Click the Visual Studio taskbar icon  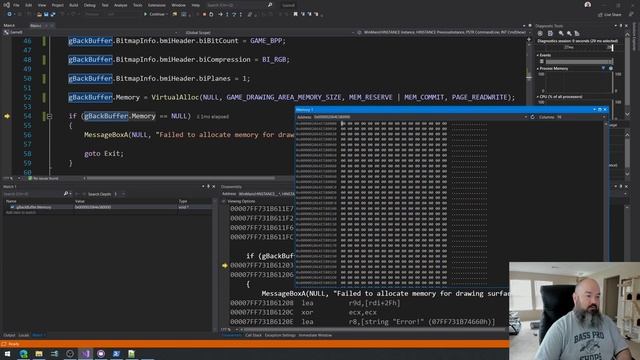click(x=85, y=353)
